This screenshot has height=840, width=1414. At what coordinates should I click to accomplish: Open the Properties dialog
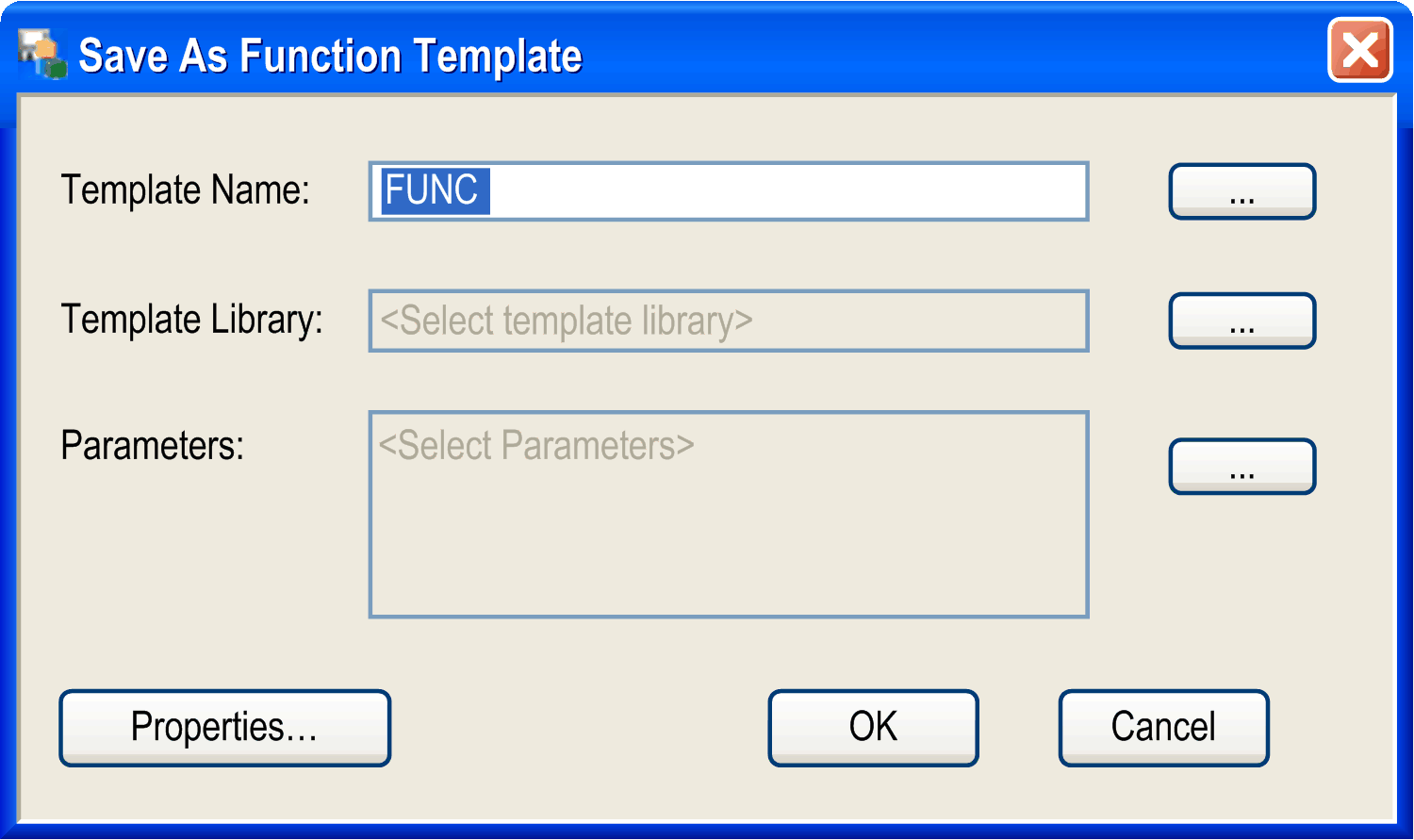pos(224,727)
